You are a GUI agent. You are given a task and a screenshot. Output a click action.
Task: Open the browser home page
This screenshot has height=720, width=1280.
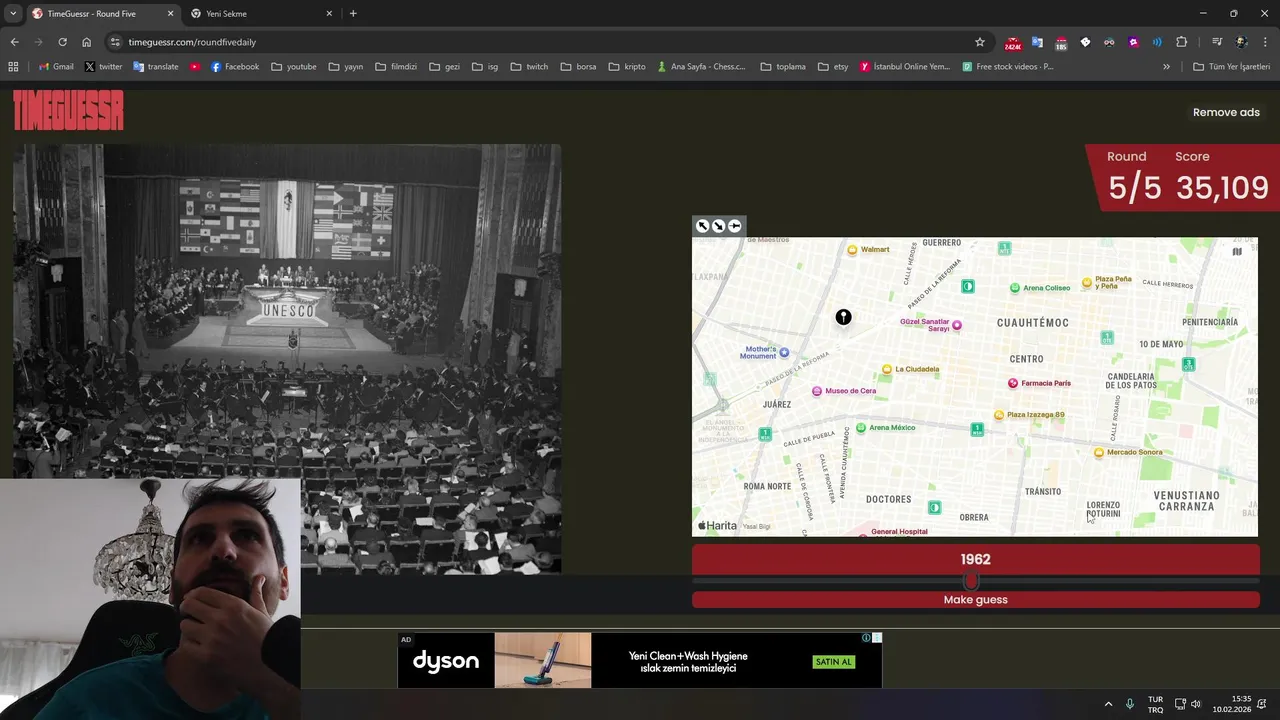tap(87, 42)
